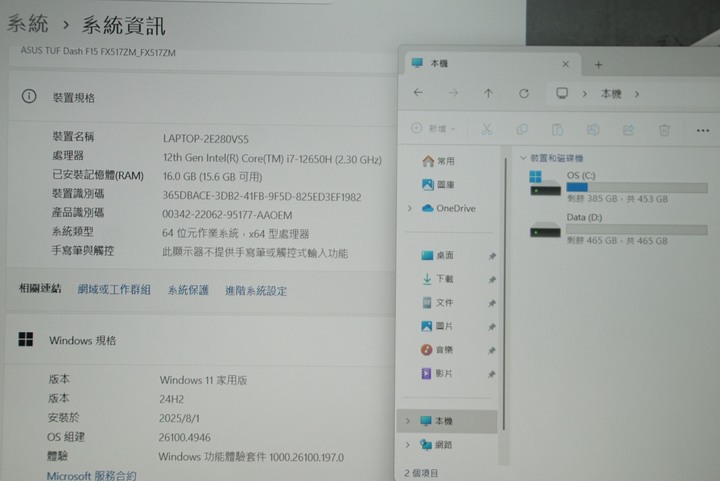Click OS build value 26100.4946
Viewport: 720px width, 481px height.
click(x=185, y=437)
